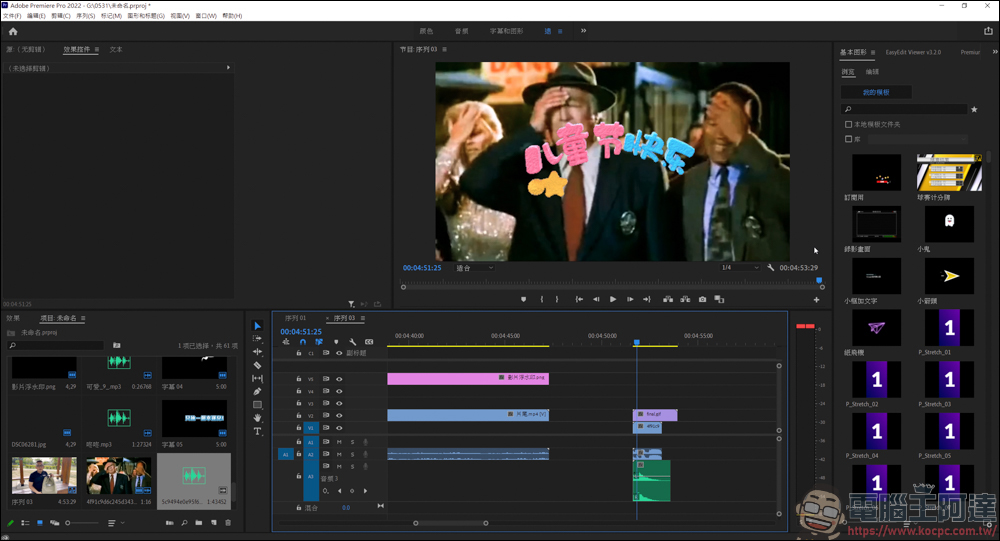This screenshot has height=541, width=1000.
Task: Open timeline display settings wrench
Action: click(x=353, y=342)
